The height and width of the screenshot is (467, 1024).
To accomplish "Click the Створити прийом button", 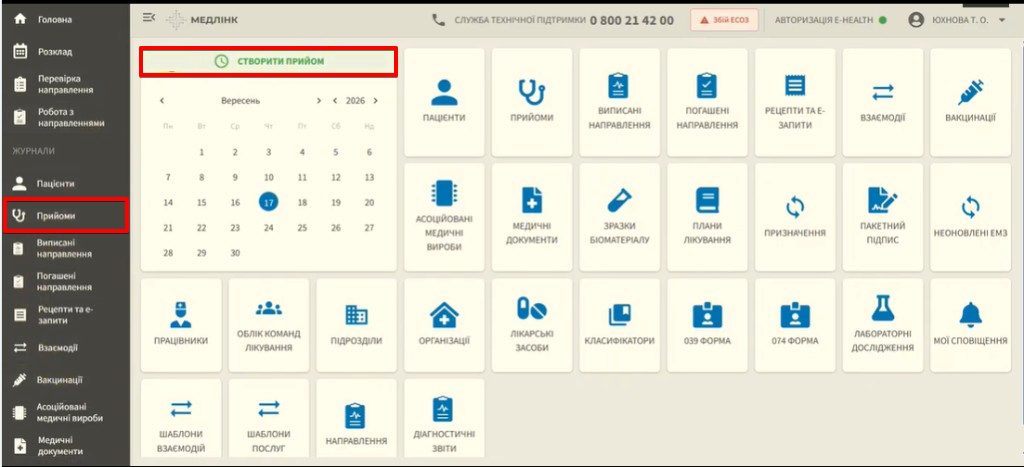I will tap(268, 61).
